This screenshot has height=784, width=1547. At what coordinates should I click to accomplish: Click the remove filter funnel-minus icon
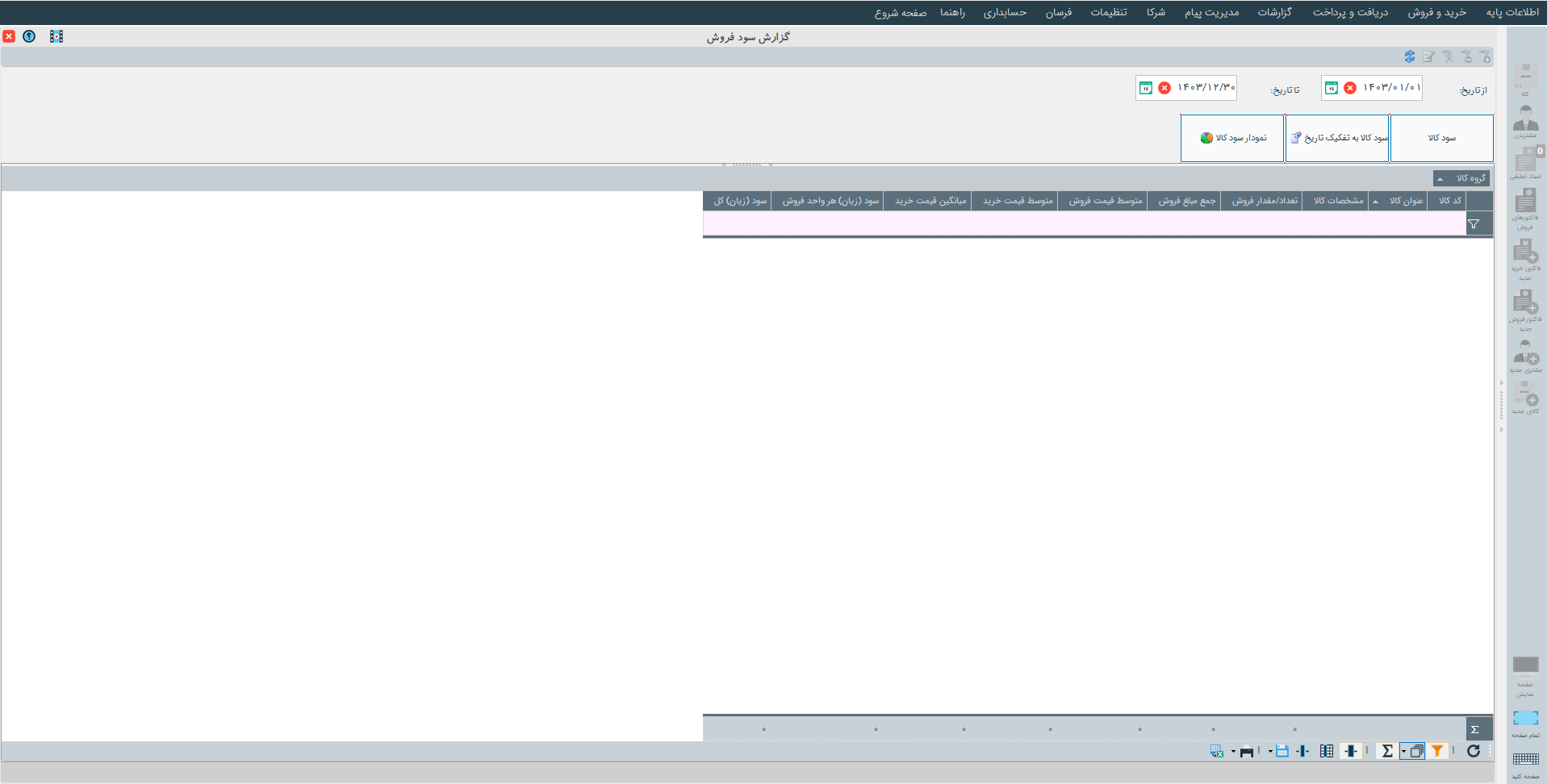coord(1466,56)
